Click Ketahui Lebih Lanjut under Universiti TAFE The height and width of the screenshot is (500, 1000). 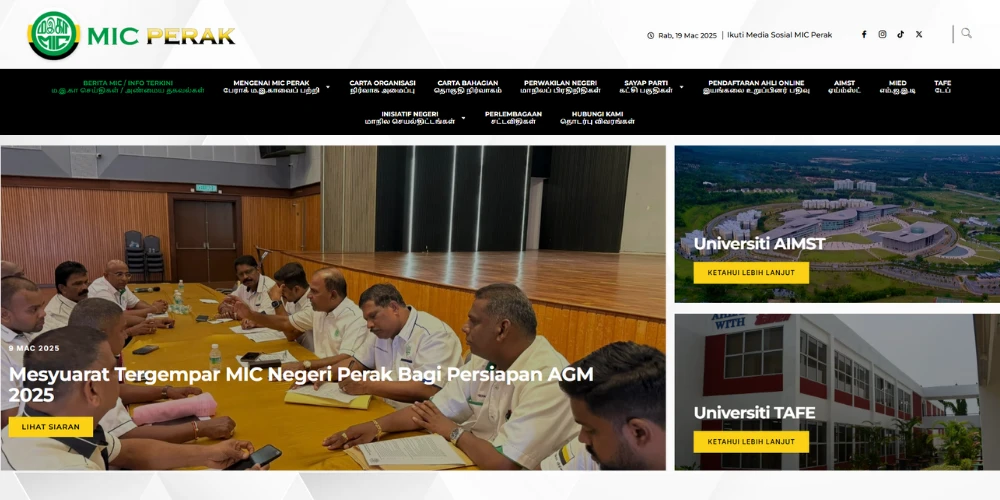click(751, 442)
